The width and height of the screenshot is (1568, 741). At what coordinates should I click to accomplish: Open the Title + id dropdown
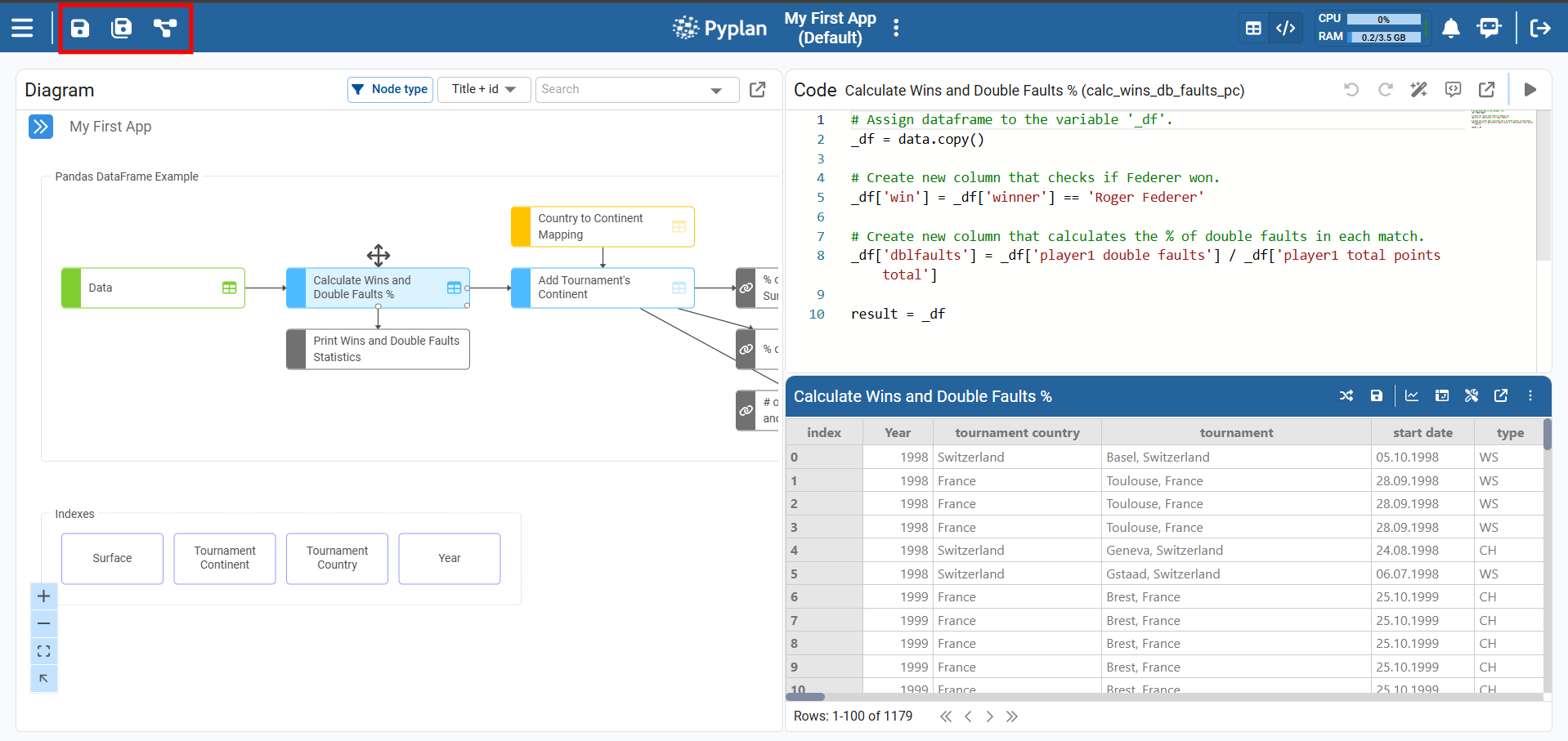coord(484,90)
